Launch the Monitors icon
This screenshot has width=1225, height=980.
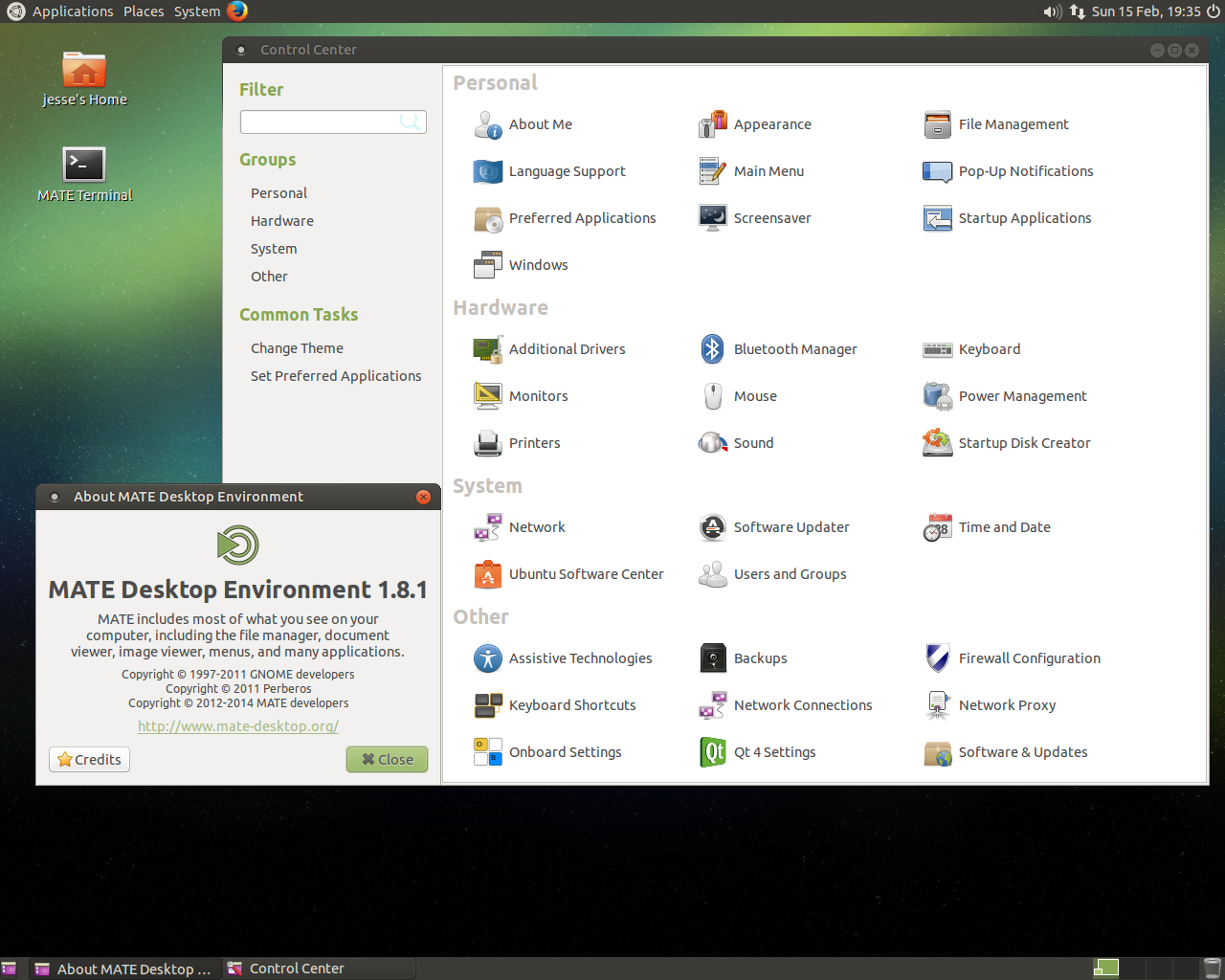tap(488, 396)
